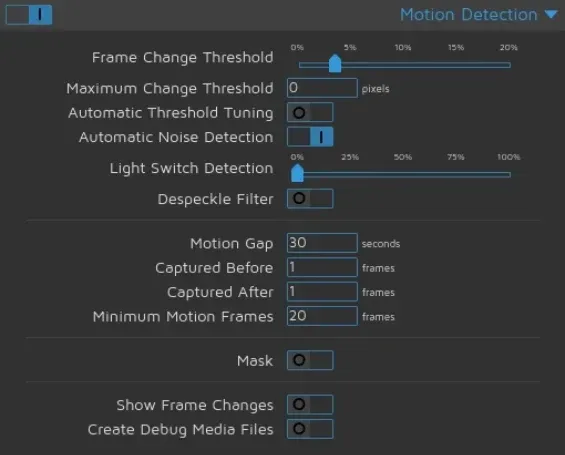The image size is (565, 455).
Task: Set Frame Change Threshold slider near 15%
Action: [x=456, y=65]
